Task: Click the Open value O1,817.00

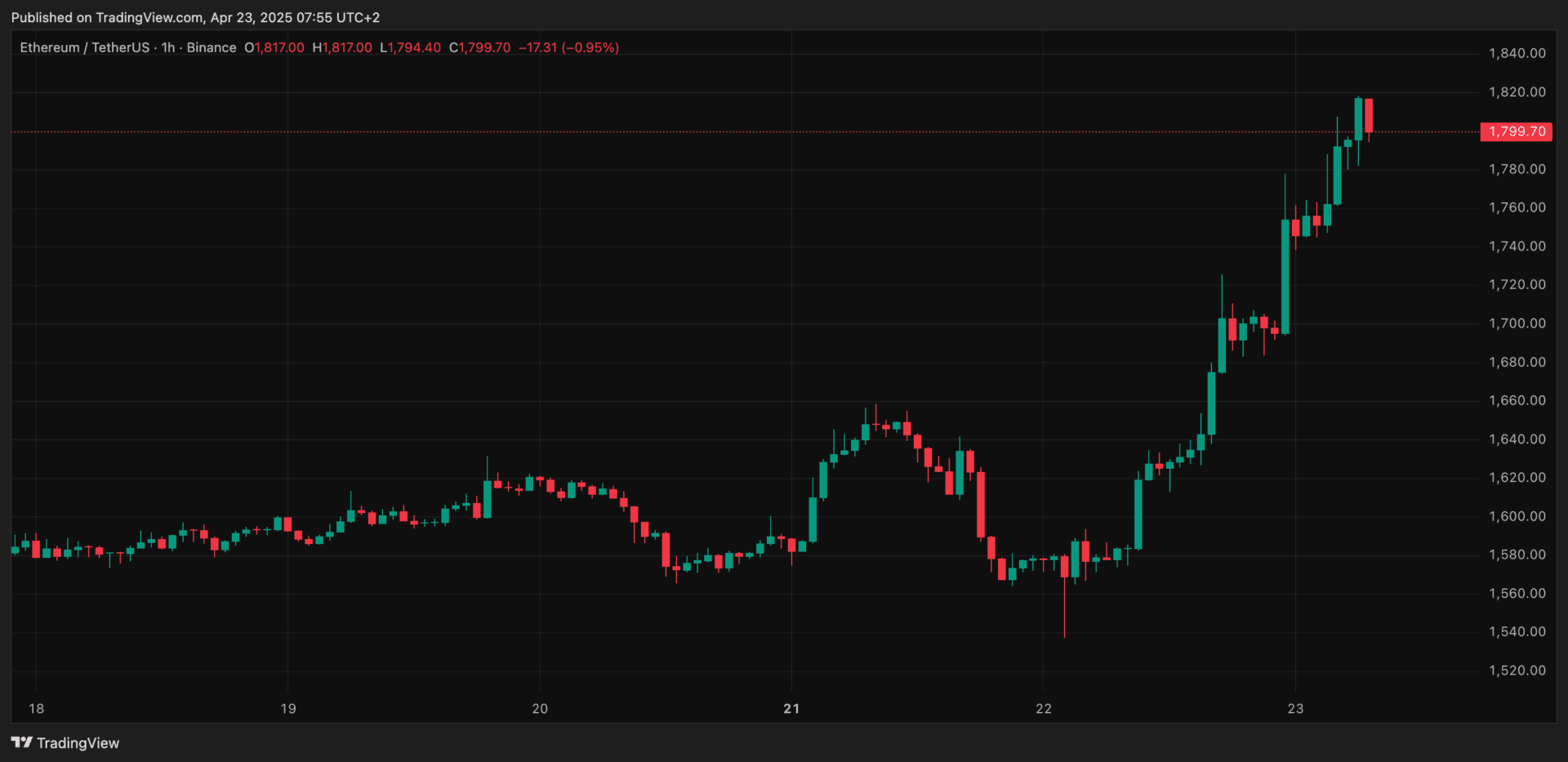Action: 274,47
